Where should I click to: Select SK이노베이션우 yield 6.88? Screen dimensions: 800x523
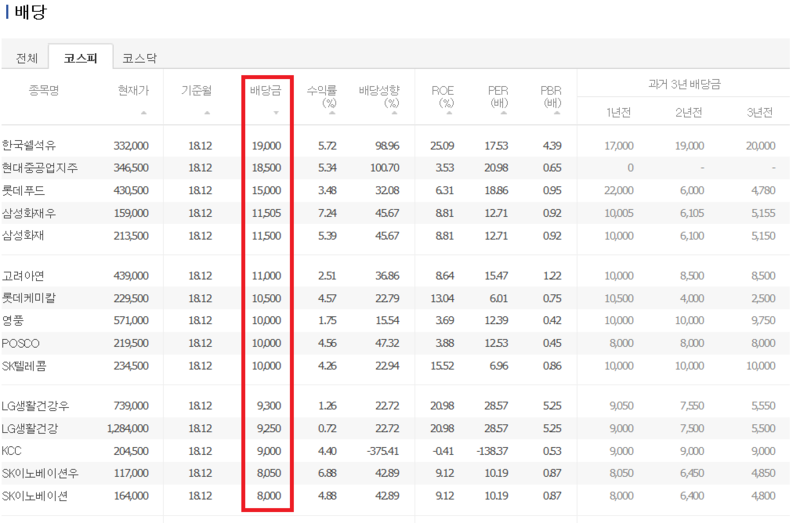point(327,474)
